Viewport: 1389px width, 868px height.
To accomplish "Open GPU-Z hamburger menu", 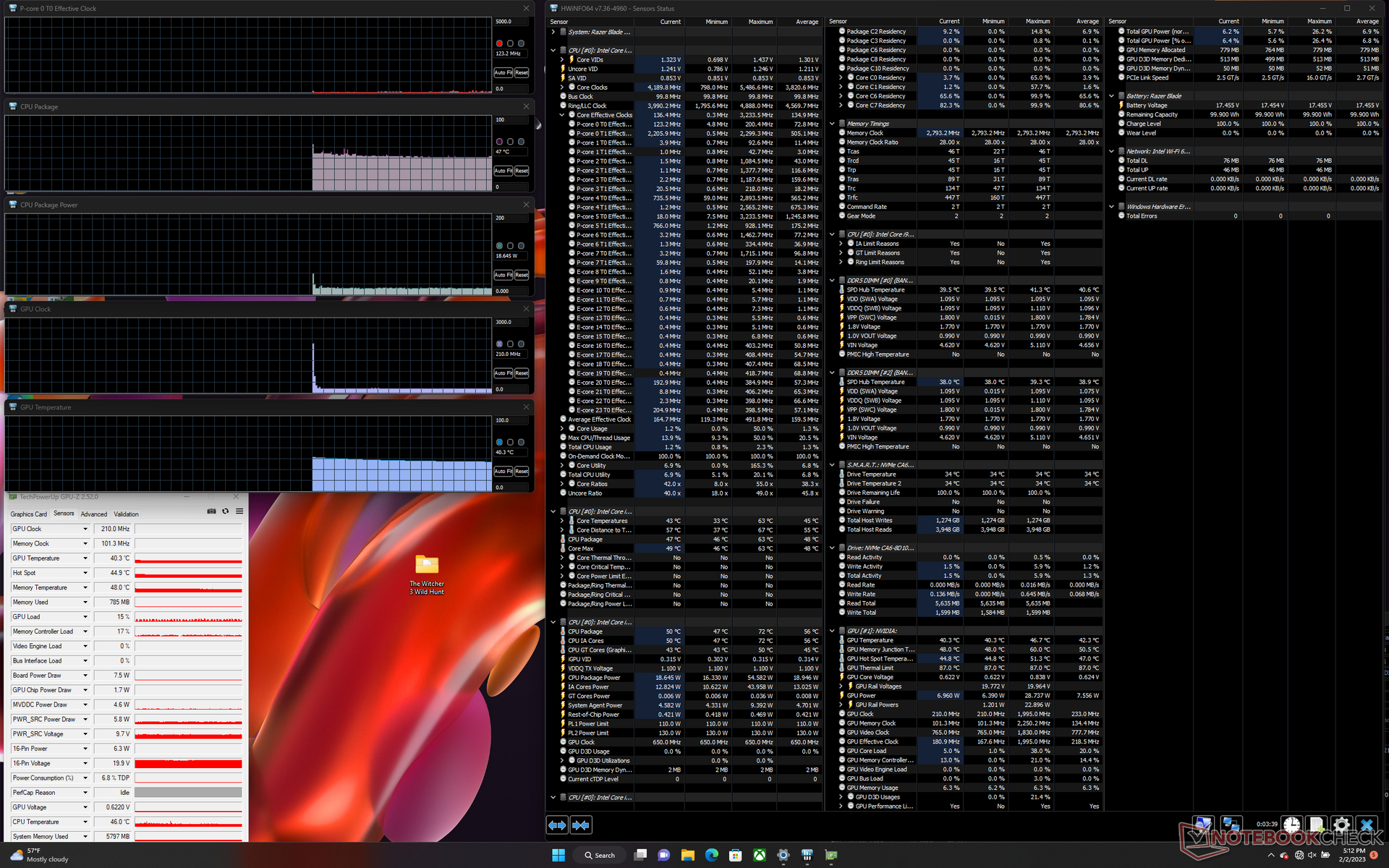I will [239, 511].
